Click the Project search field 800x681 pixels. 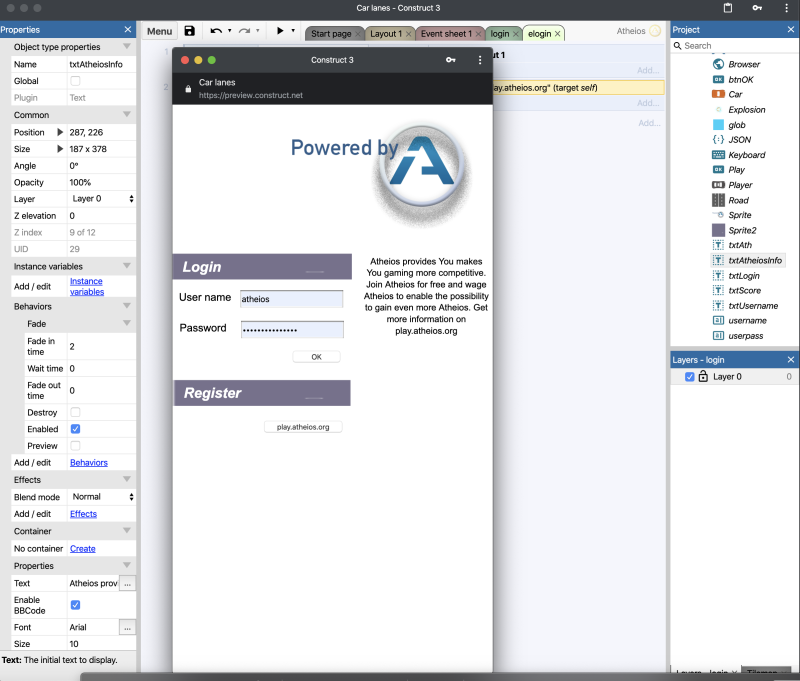coord(735,46)
